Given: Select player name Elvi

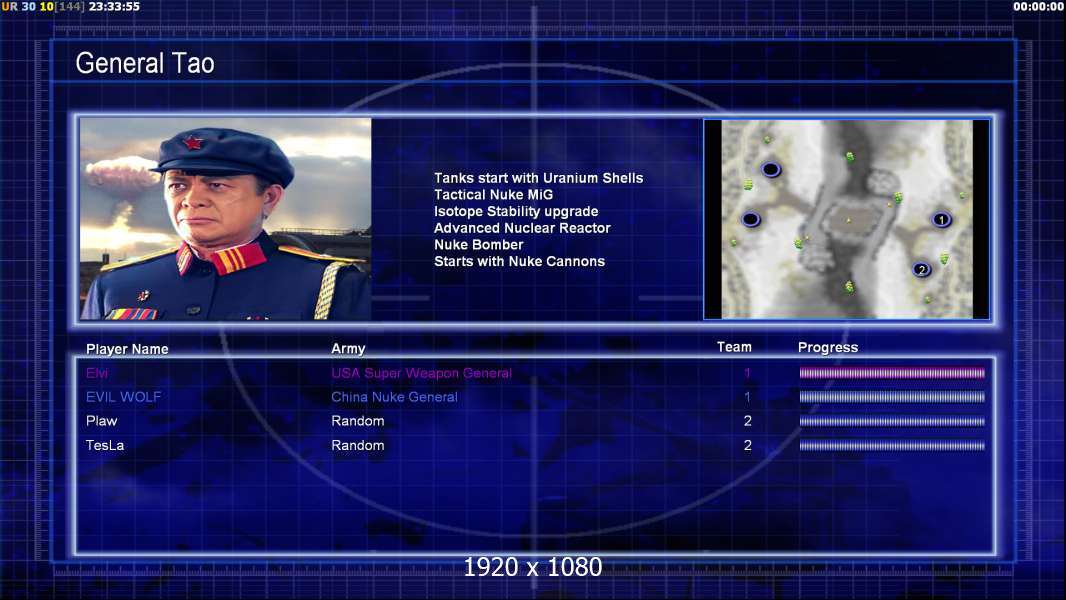Looking at the screenshot, I should click(x=97, y=373).
